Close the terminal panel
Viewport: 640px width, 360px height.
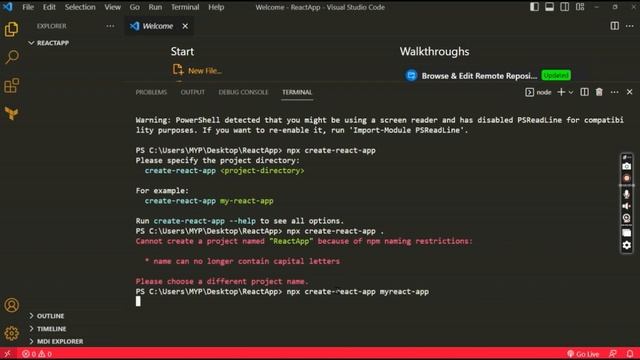(629, 92)
